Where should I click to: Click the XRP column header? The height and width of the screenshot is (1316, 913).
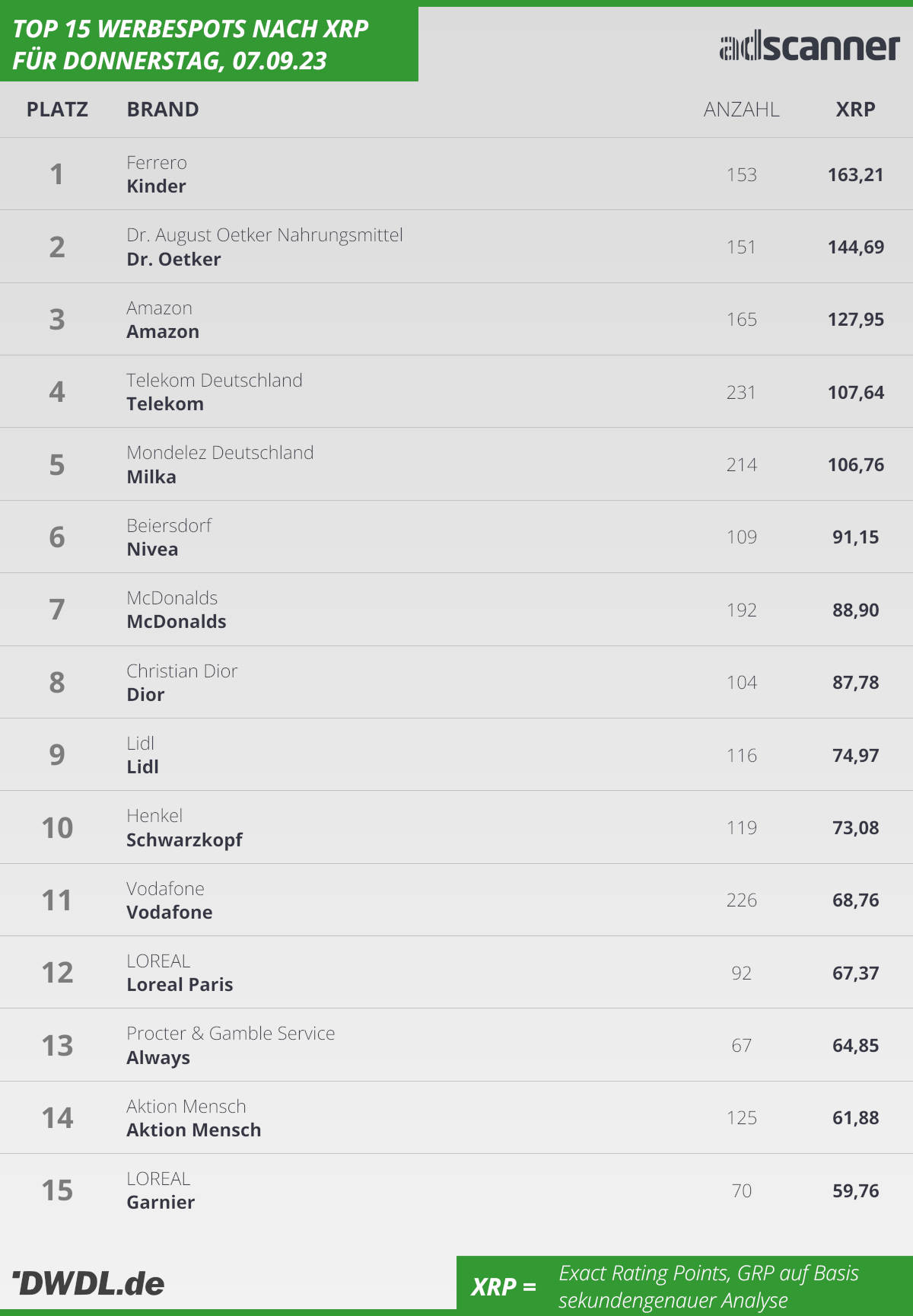tap(855, 110)
